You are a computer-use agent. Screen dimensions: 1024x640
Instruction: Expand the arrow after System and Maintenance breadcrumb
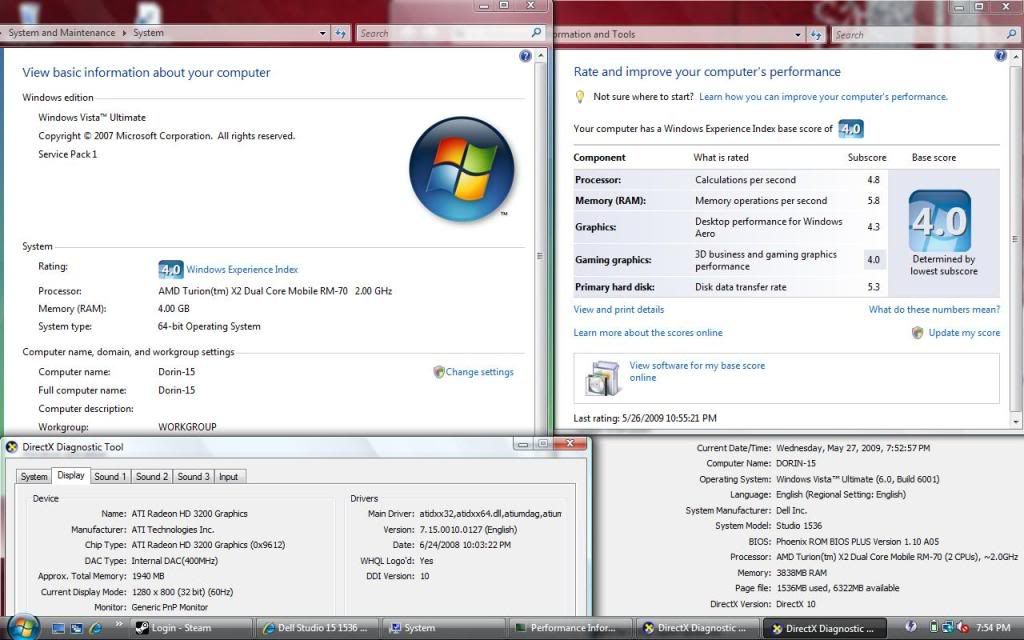coord(124,33)
